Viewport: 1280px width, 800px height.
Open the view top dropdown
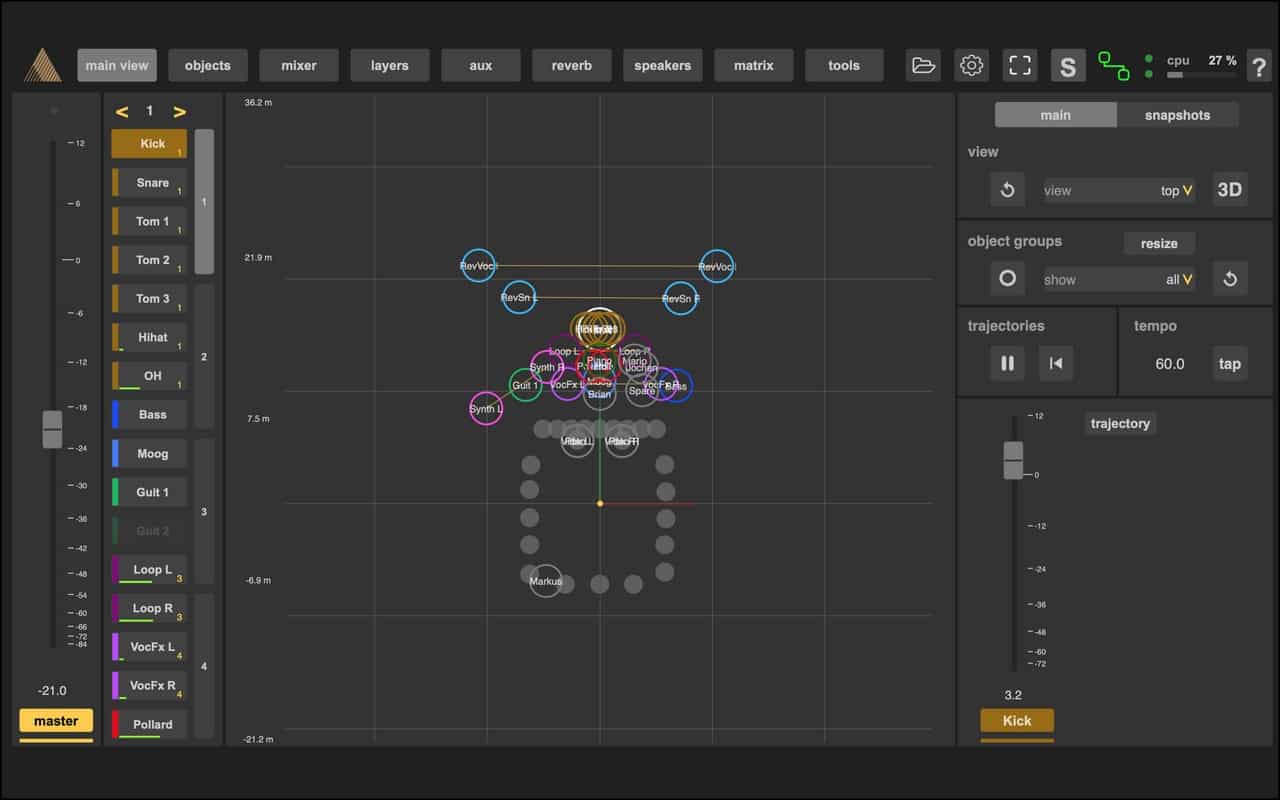click(x=1119, y=190)
